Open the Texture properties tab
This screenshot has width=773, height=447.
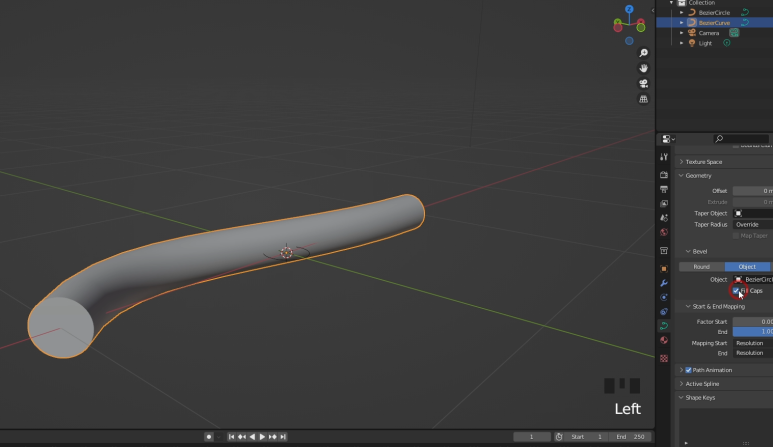pyautogui.click(x=664, y=358)
